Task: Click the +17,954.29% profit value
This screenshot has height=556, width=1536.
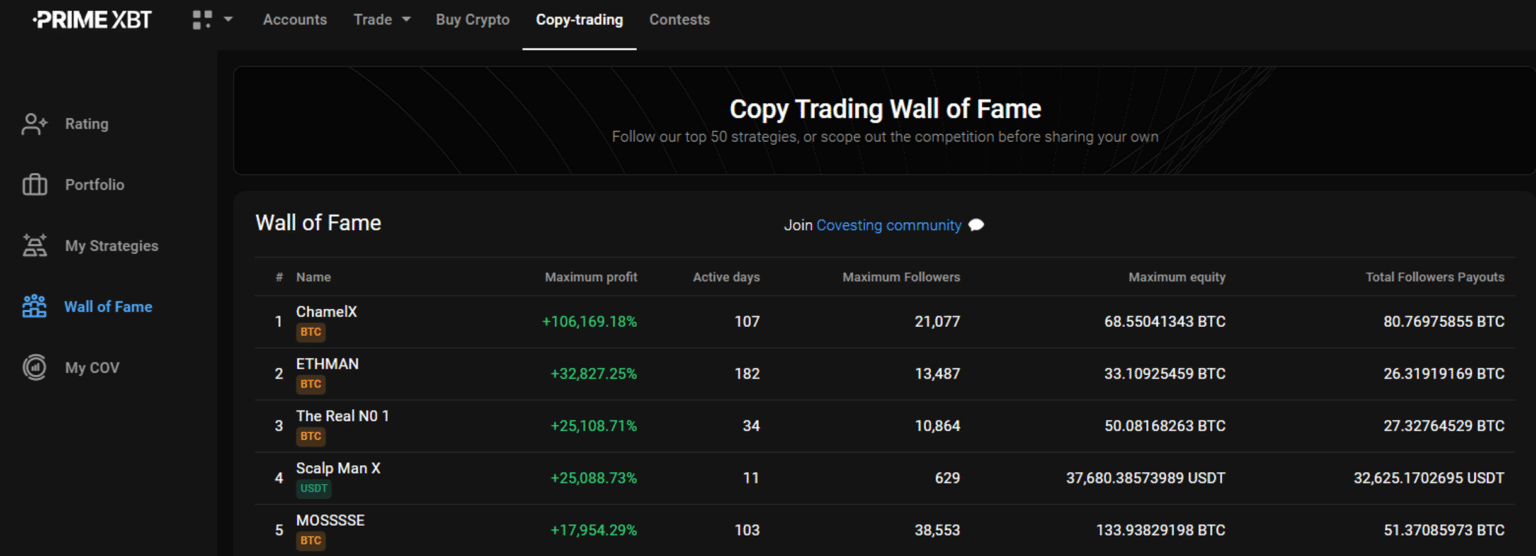Action: (594, 530)
